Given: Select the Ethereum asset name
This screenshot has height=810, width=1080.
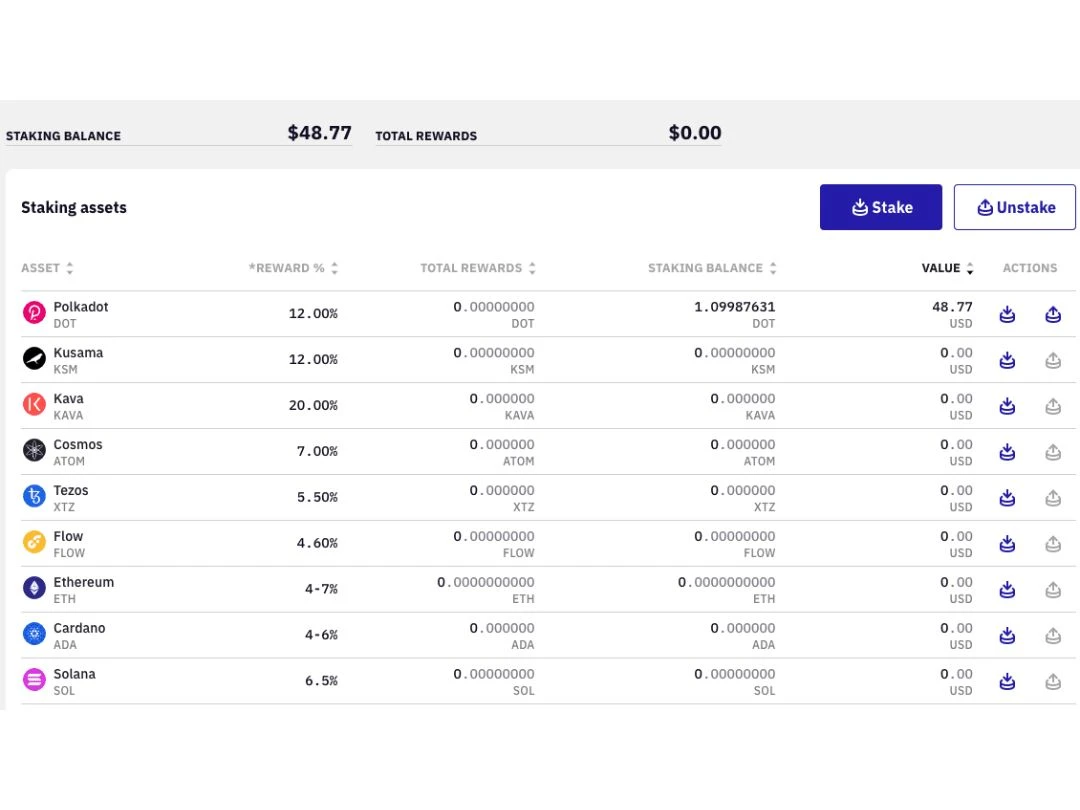Looking at the screenshot, I should click(x=83, y=582).
